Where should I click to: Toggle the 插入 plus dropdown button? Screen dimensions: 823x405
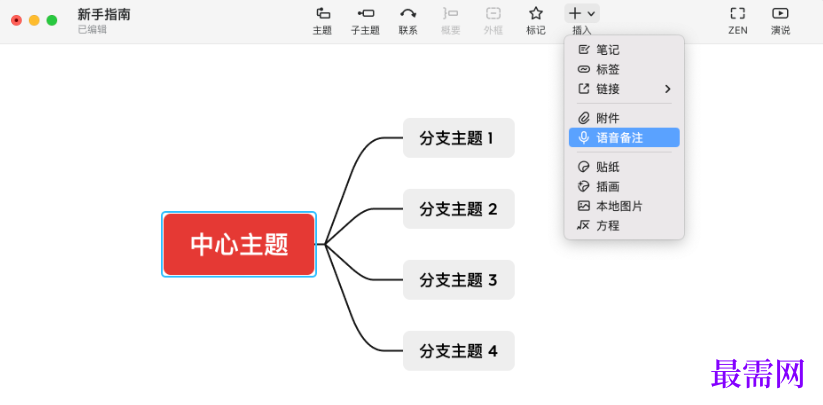click(582, 14)
